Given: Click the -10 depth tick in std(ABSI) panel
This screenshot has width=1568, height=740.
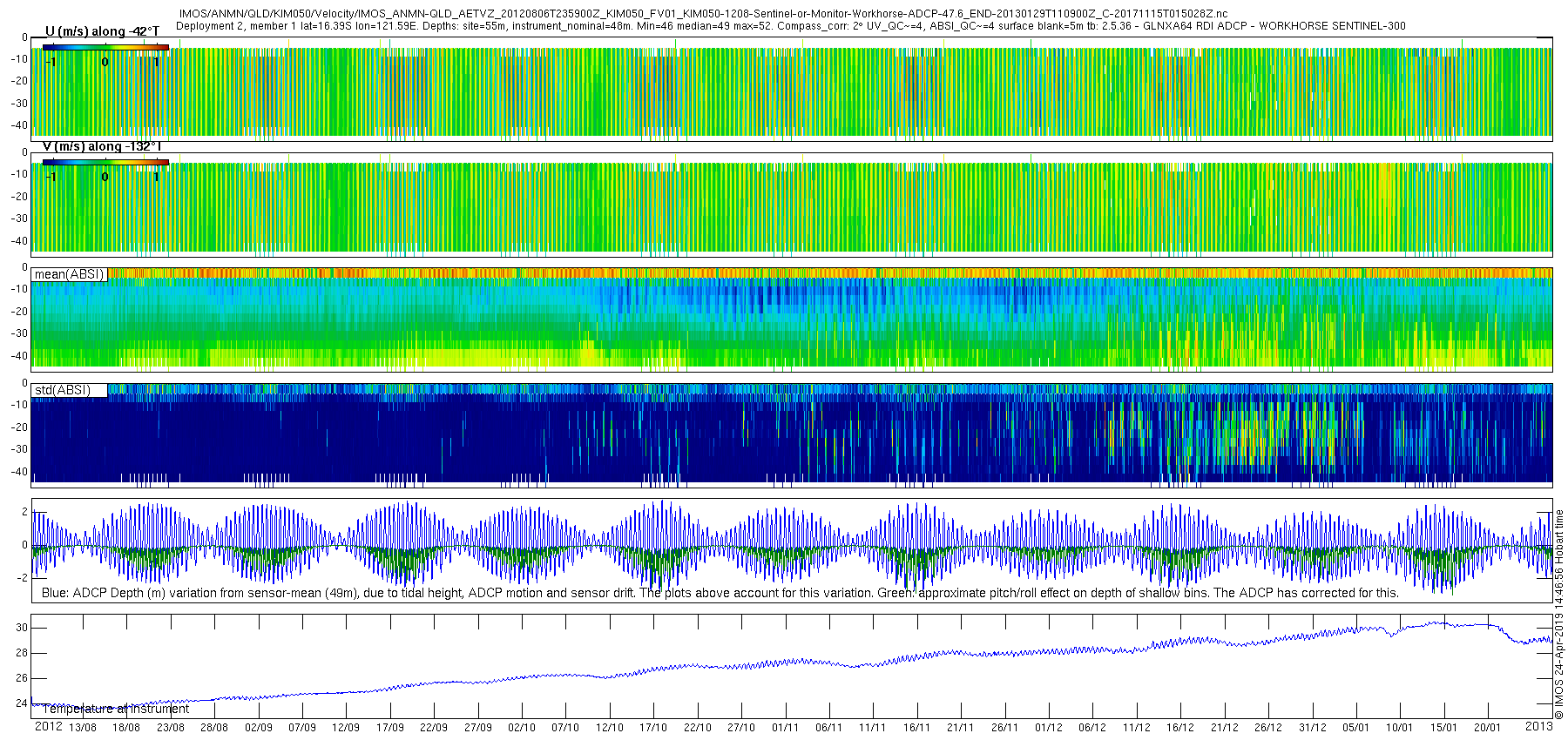Looking at the screenshot, I should coord(19,405).
